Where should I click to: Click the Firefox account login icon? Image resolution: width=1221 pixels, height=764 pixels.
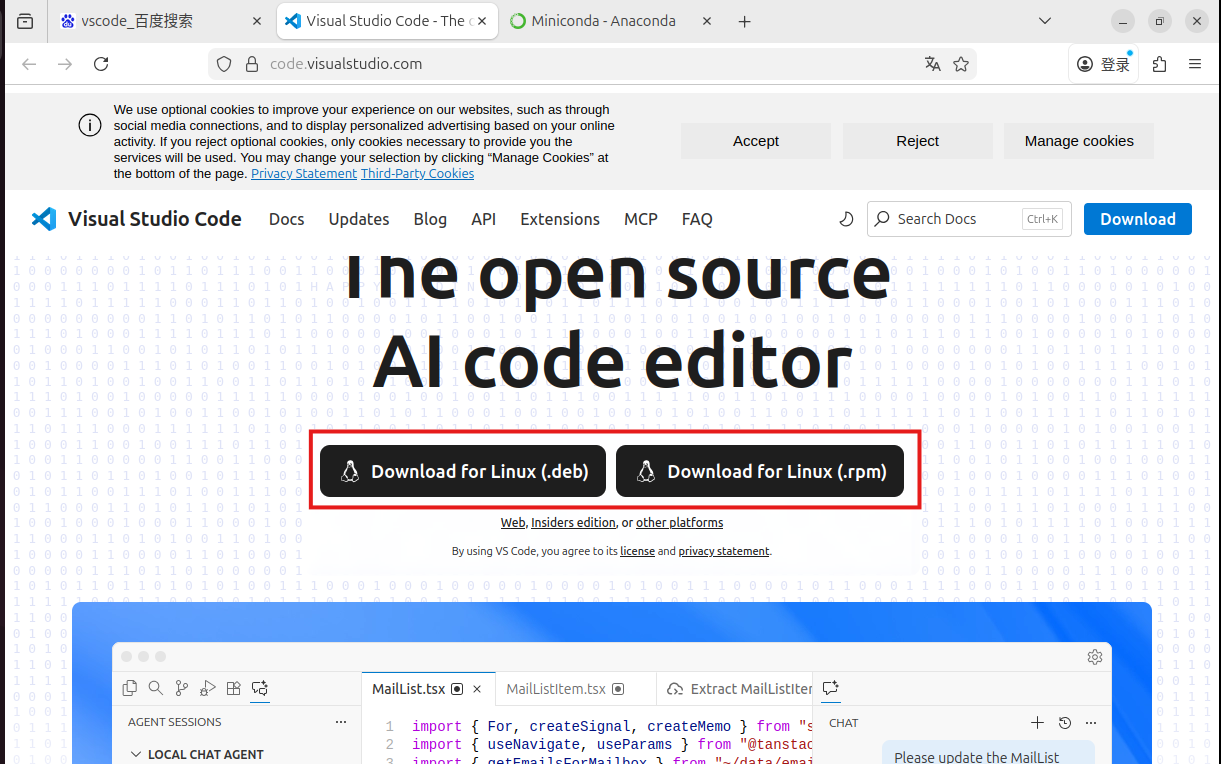point(1103,64)
